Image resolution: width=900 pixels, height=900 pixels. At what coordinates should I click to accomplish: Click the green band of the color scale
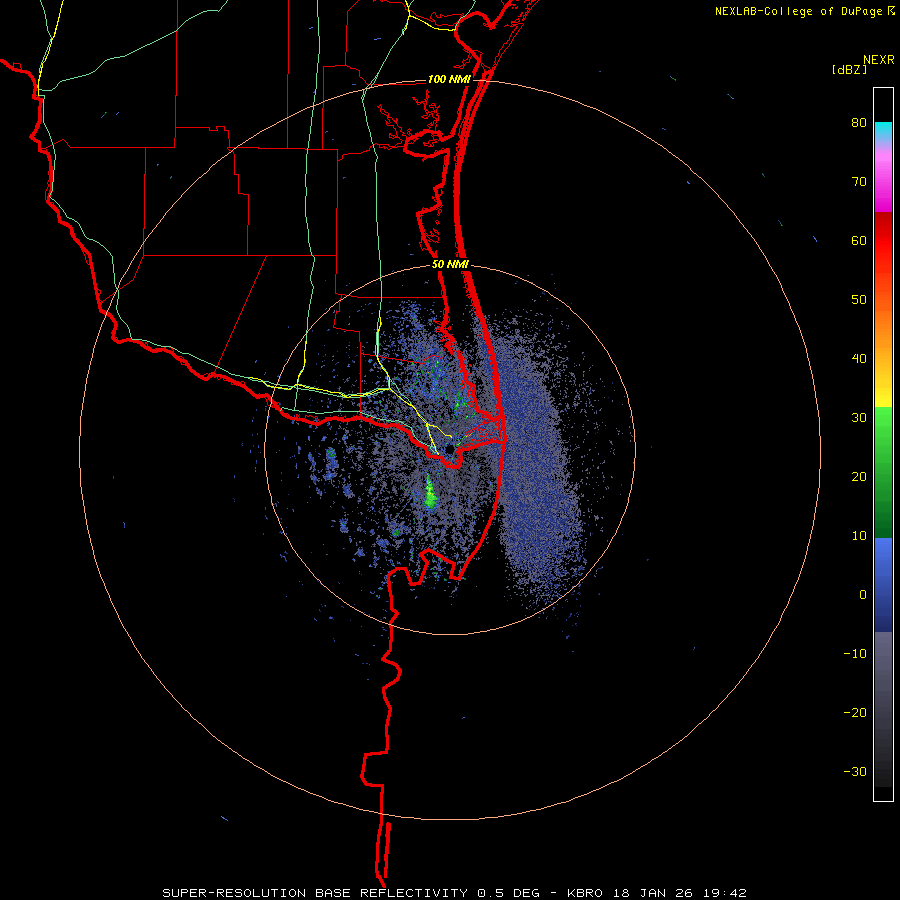click(883, 472)
